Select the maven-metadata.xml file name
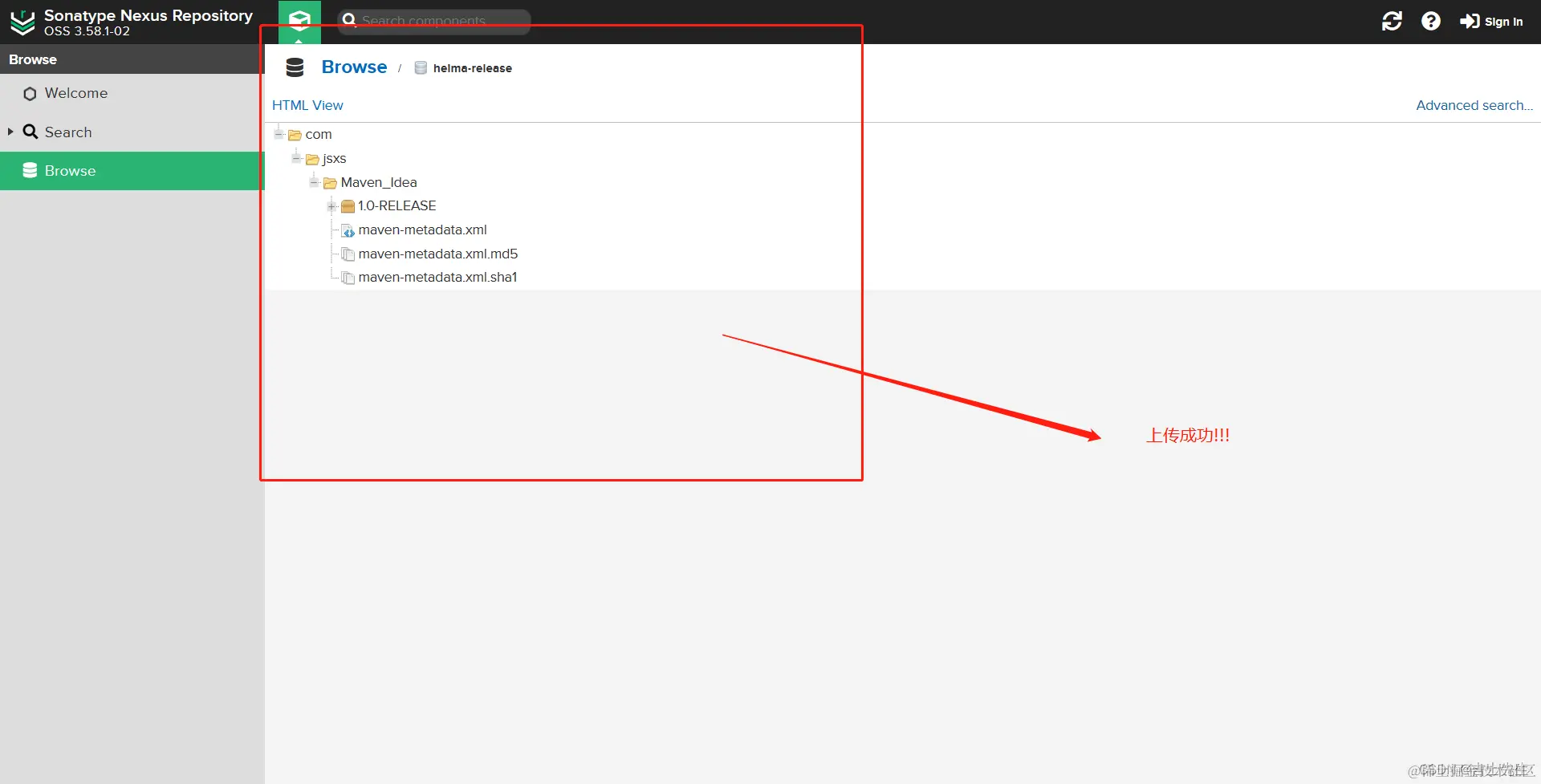1541x784 pixels. point(423,230)
